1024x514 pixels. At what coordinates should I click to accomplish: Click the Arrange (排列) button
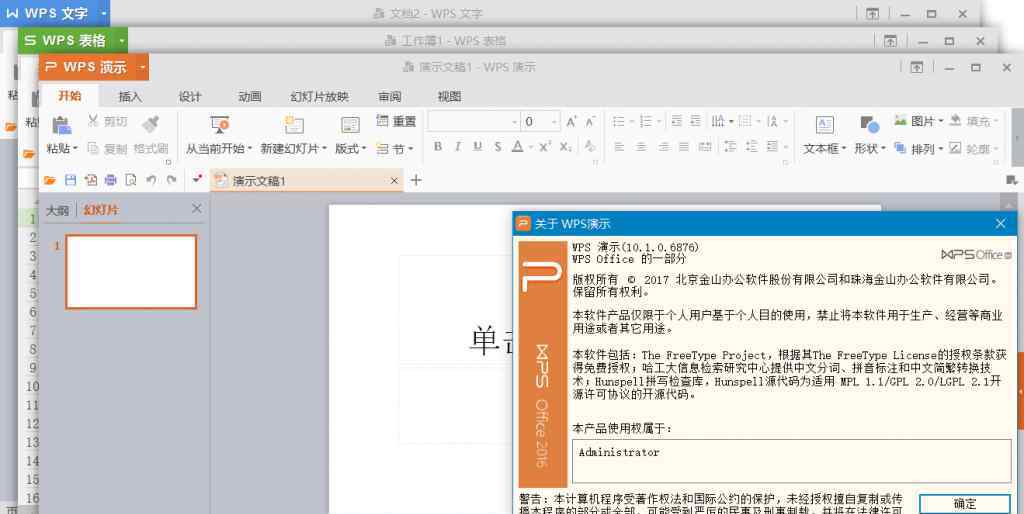[918, 149]
